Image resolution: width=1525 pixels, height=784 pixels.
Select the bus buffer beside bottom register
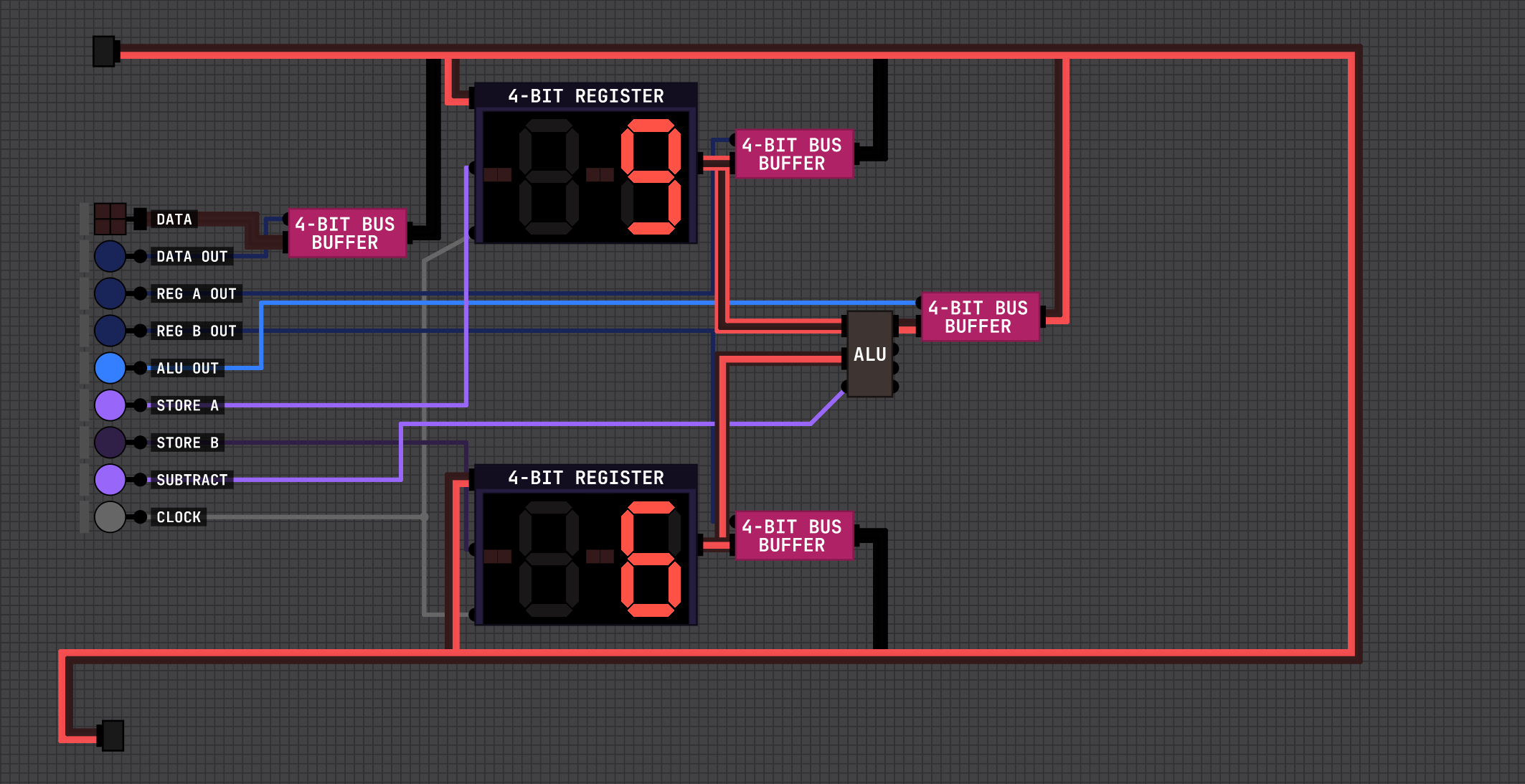tap(793, 536)
